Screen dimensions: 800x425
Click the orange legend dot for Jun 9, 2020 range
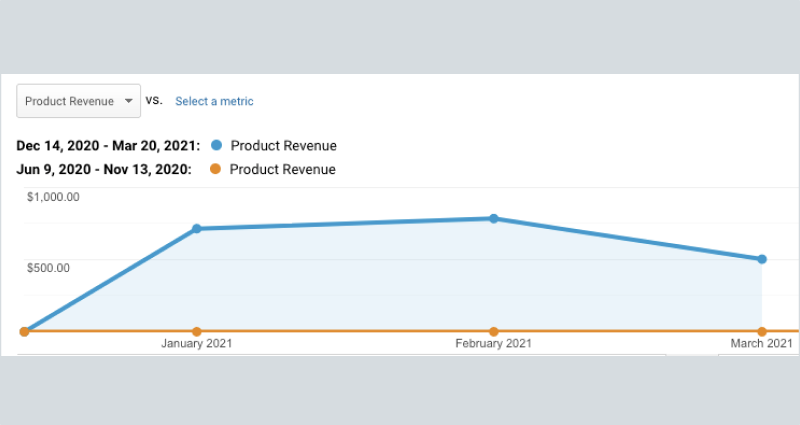tap(216, 170)
